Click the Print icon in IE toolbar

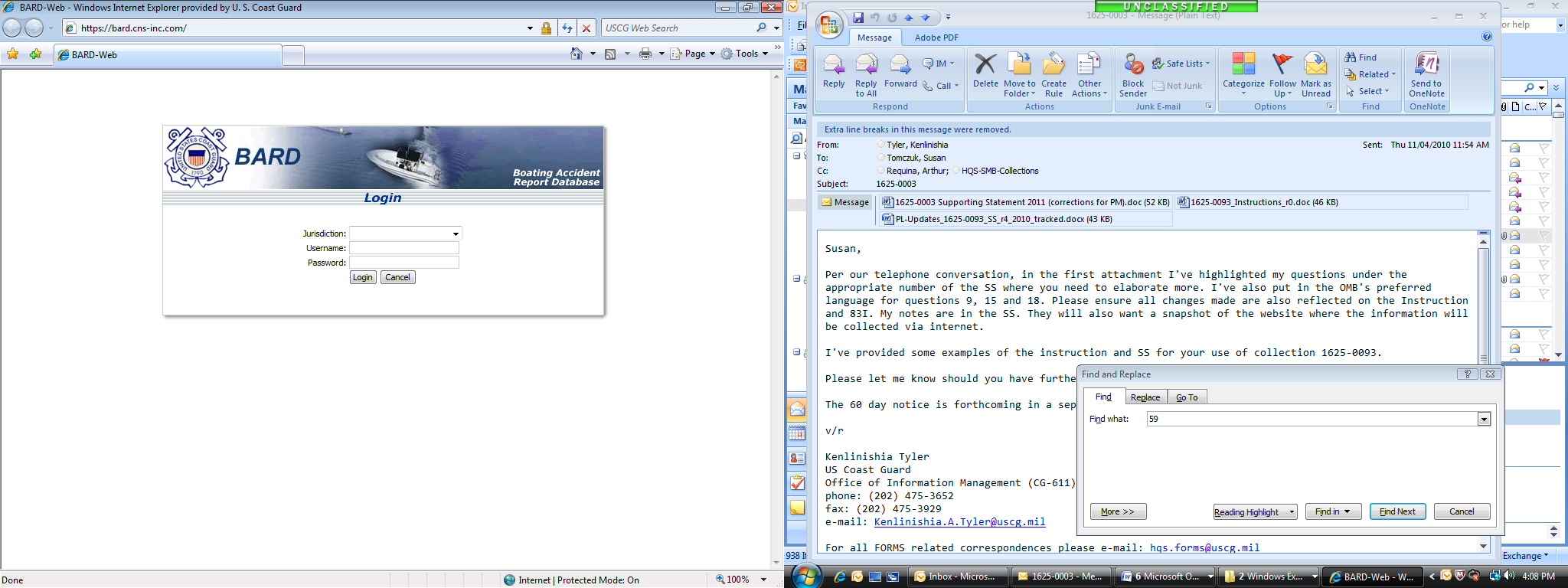[x=645, y=54]
